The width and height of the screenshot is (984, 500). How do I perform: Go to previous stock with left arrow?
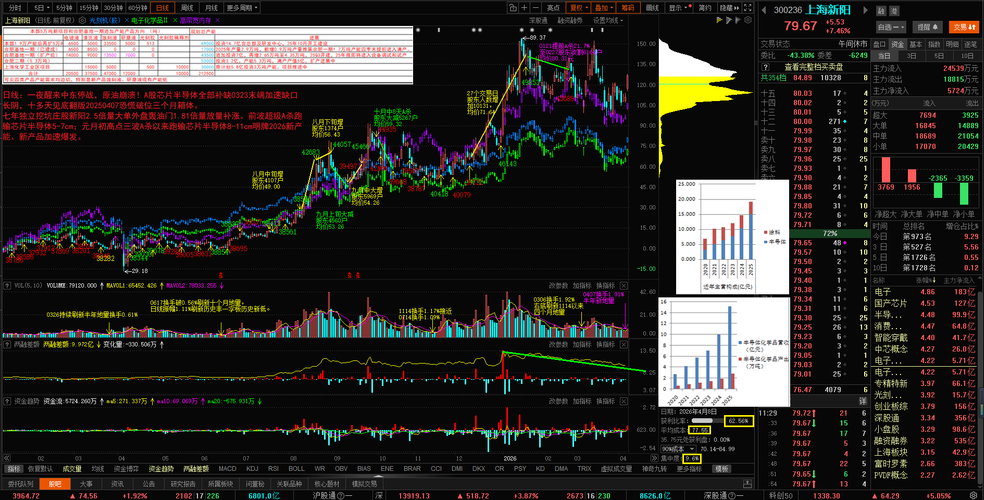point(764,10)
